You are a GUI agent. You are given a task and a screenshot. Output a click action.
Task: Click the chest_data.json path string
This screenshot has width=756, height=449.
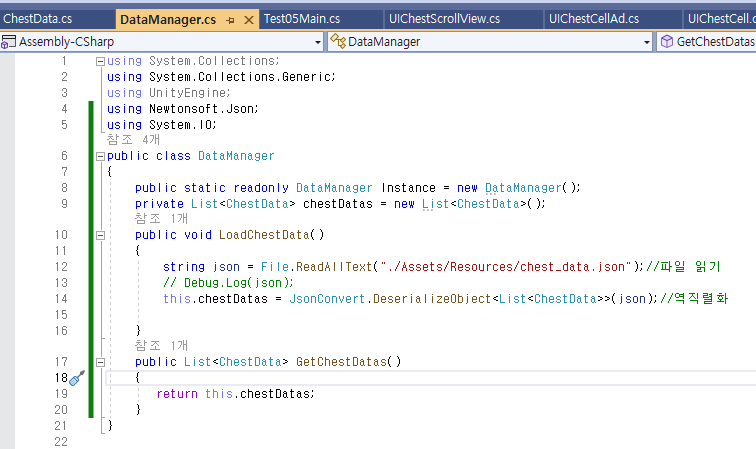506,267
